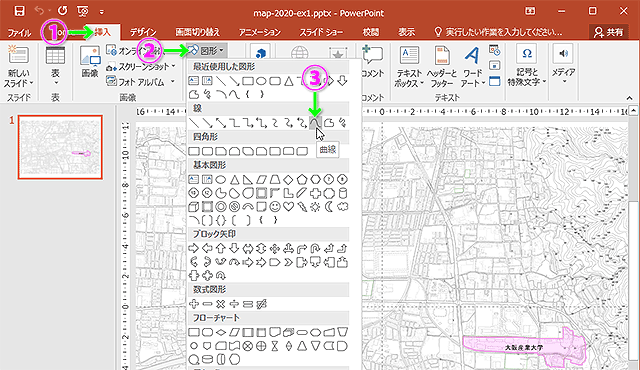Switch to the デザイン tab

[143, 32]
